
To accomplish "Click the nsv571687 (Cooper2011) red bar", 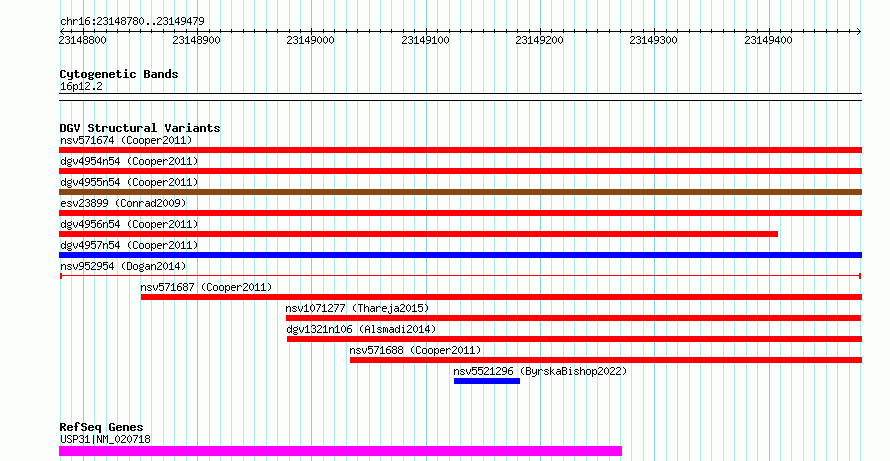I will point(501,297).
